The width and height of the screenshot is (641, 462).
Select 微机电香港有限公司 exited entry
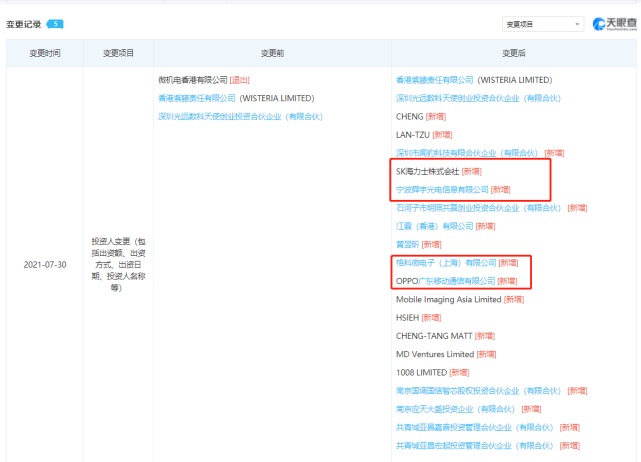204,80
